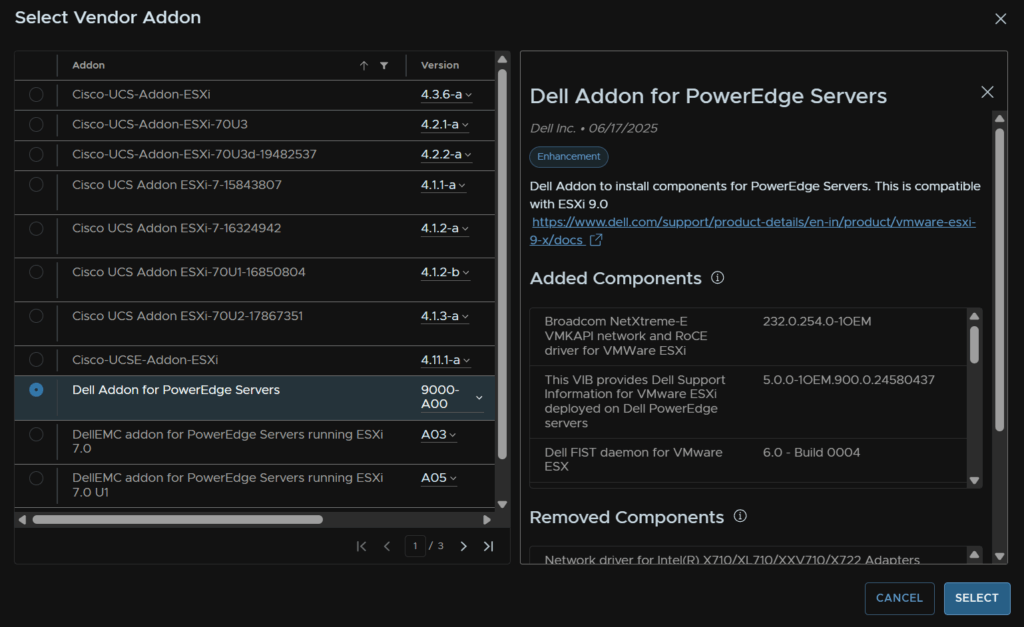Click the addon list scroll-left arrow
The height and width of the screenshot is (627, 1024).
[22, 520]
